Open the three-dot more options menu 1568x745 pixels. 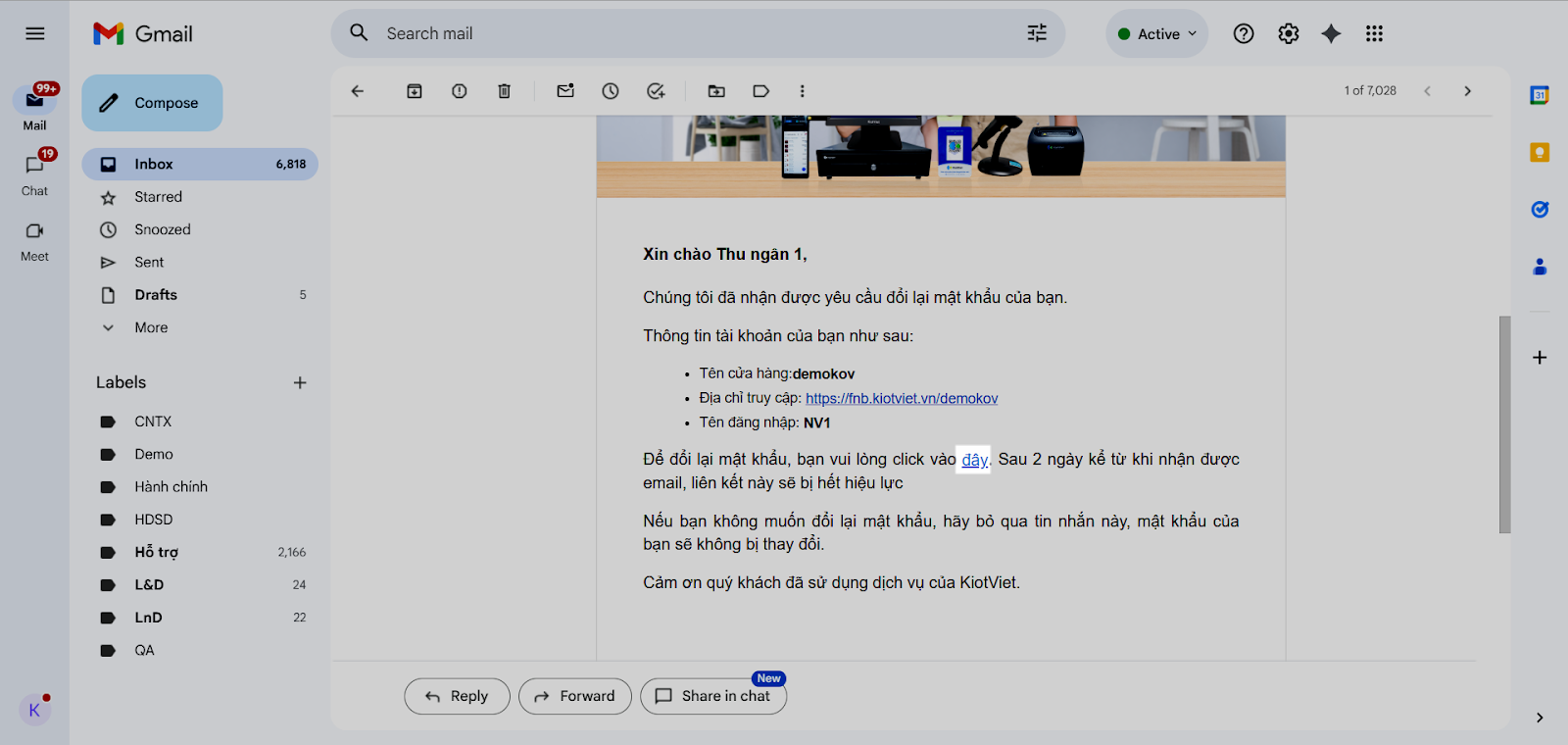[802, 91]
